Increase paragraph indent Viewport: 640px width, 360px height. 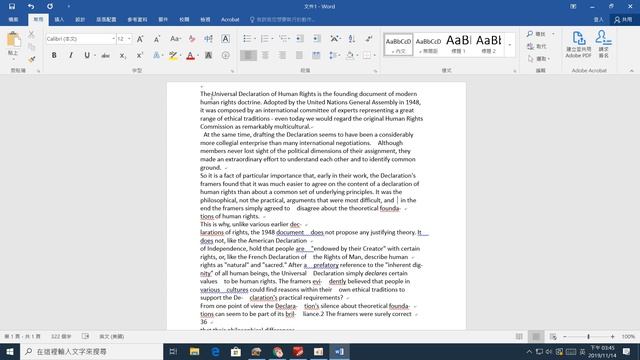click(317, 39)
